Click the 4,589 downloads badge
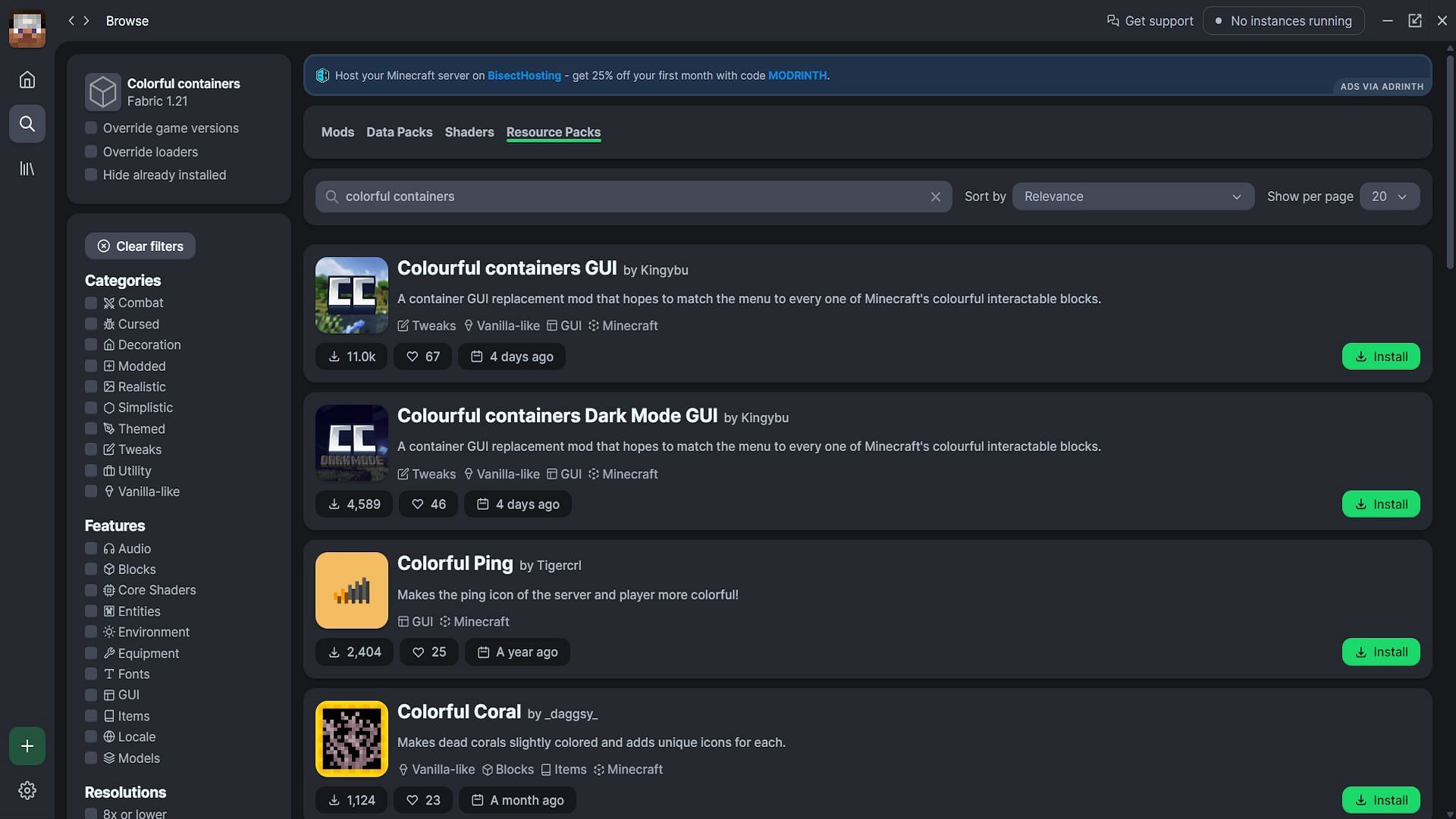 (354, 504)
